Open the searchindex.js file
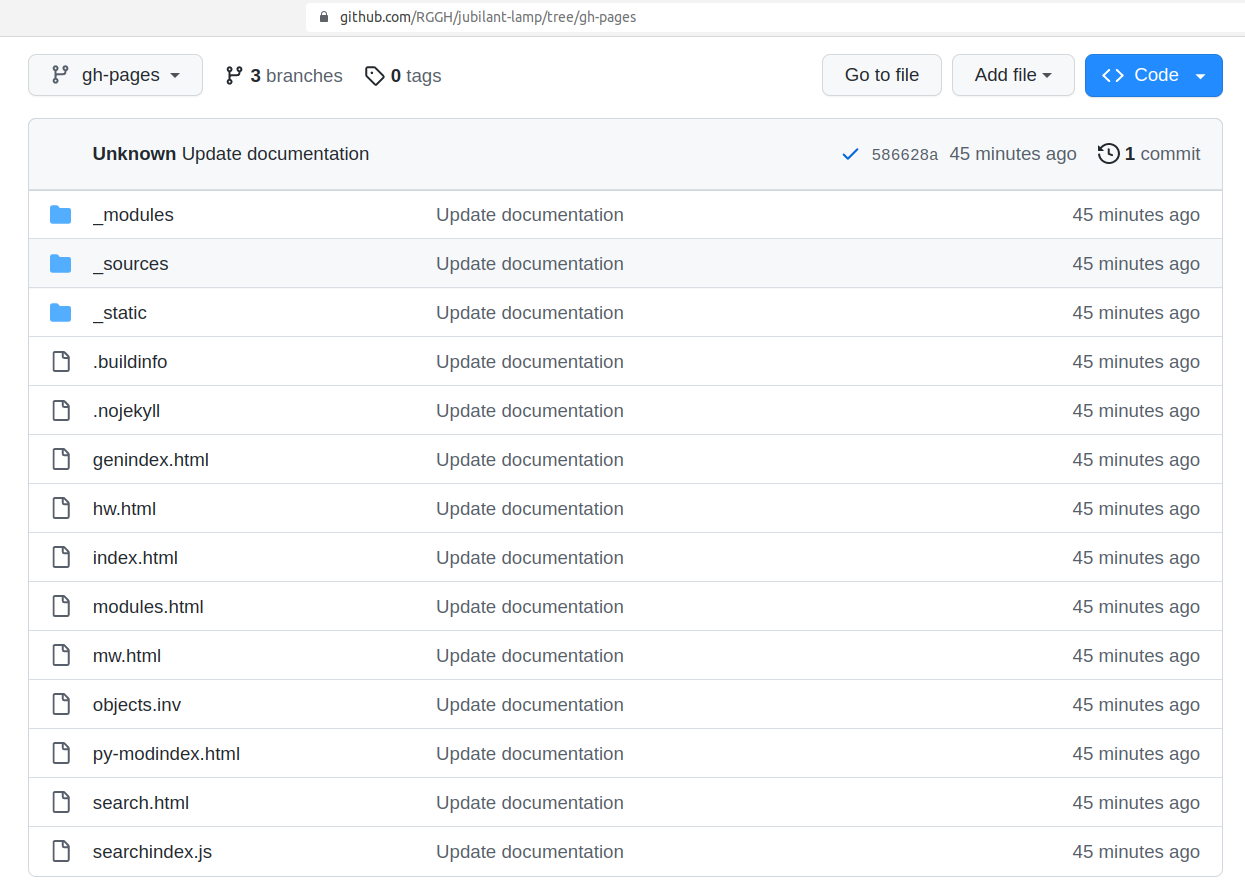Viewport: 1245px width, 892px height. [x=152, y=851]
